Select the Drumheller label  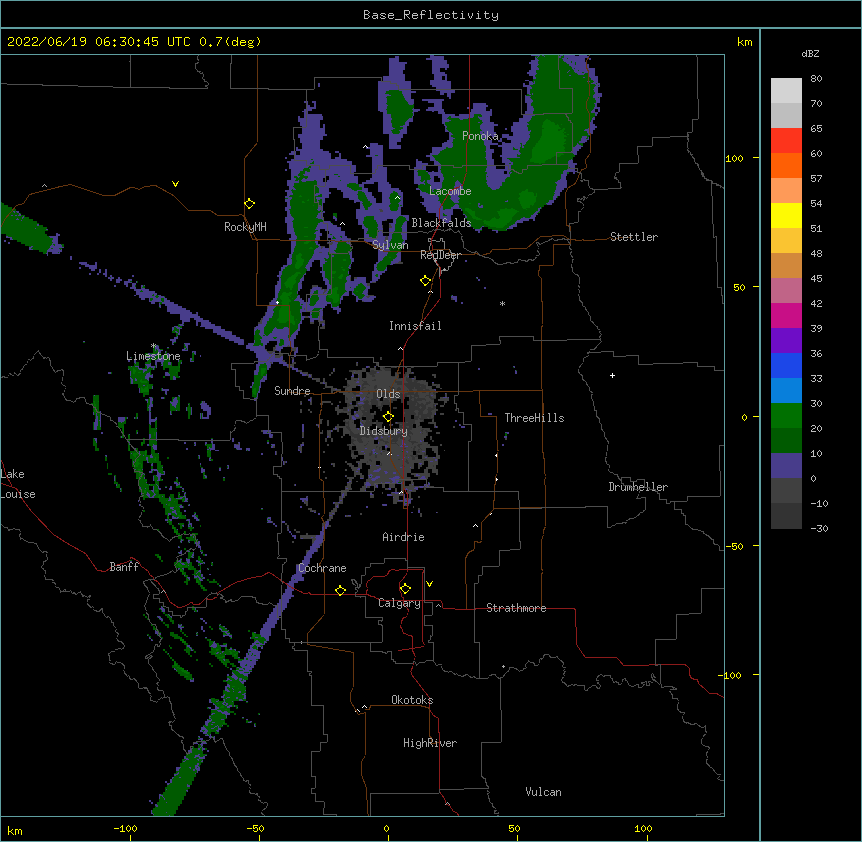click(638, 487)
